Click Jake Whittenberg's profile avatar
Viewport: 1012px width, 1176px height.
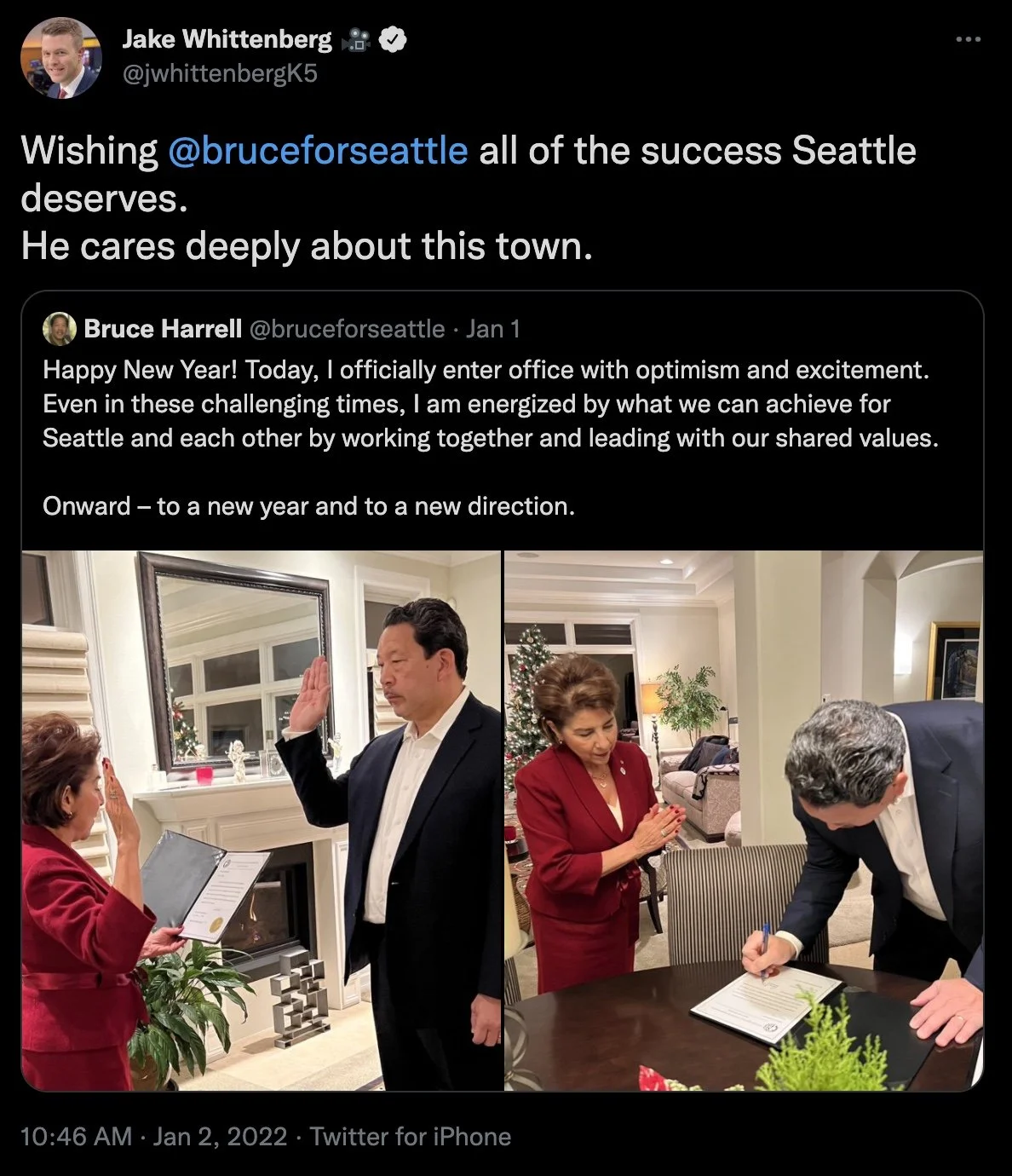tap(60, 58)
